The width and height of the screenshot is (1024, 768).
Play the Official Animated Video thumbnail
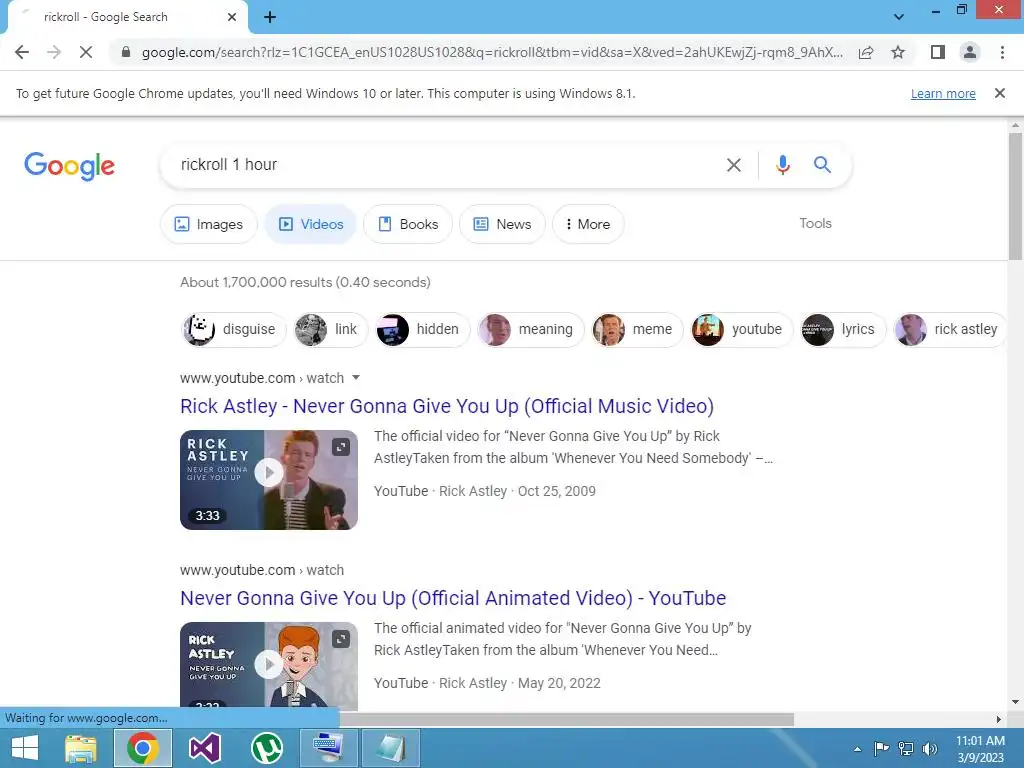tap(269, 665)
